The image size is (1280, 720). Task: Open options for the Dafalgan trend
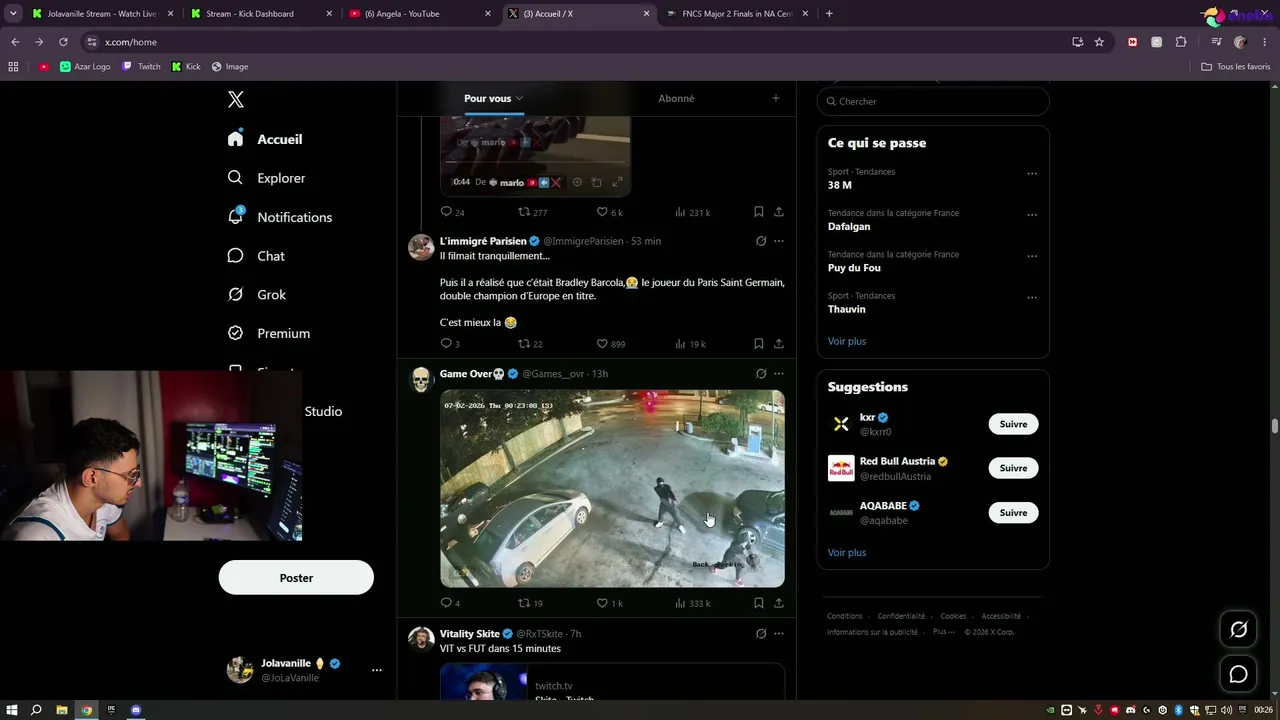pos(1032,214)
